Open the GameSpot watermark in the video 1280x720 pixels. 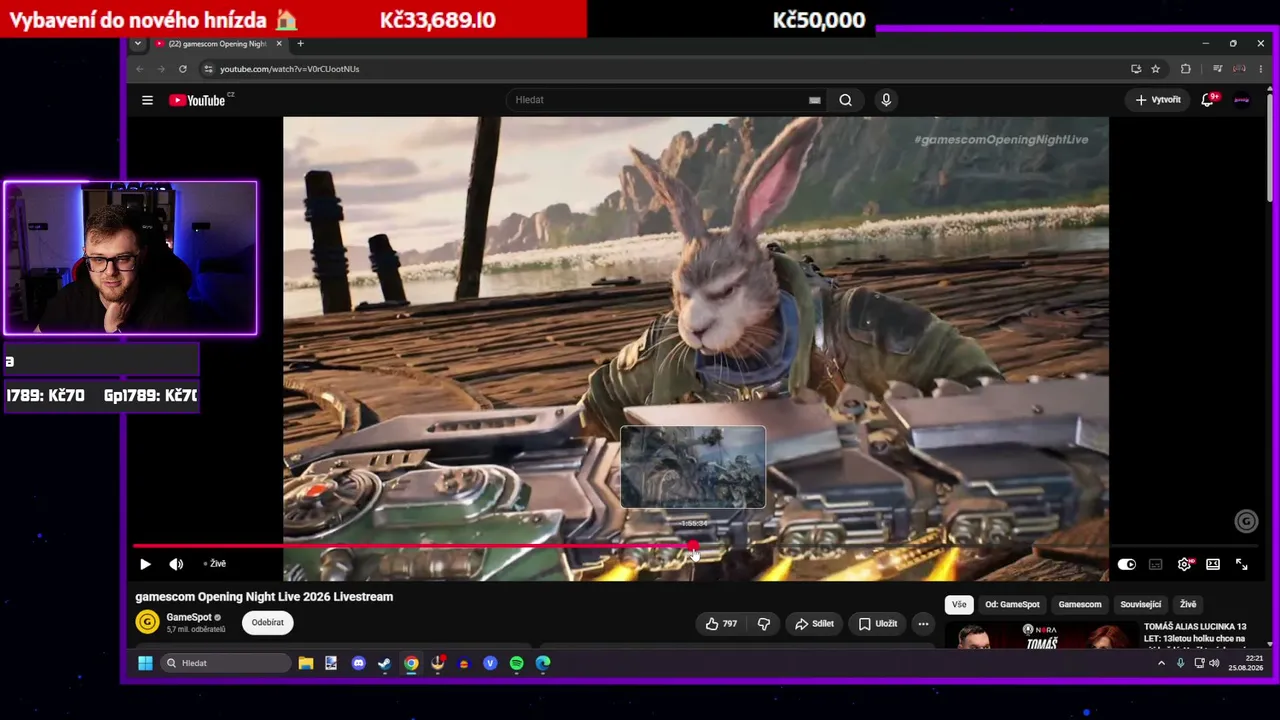pos(1246,521)
